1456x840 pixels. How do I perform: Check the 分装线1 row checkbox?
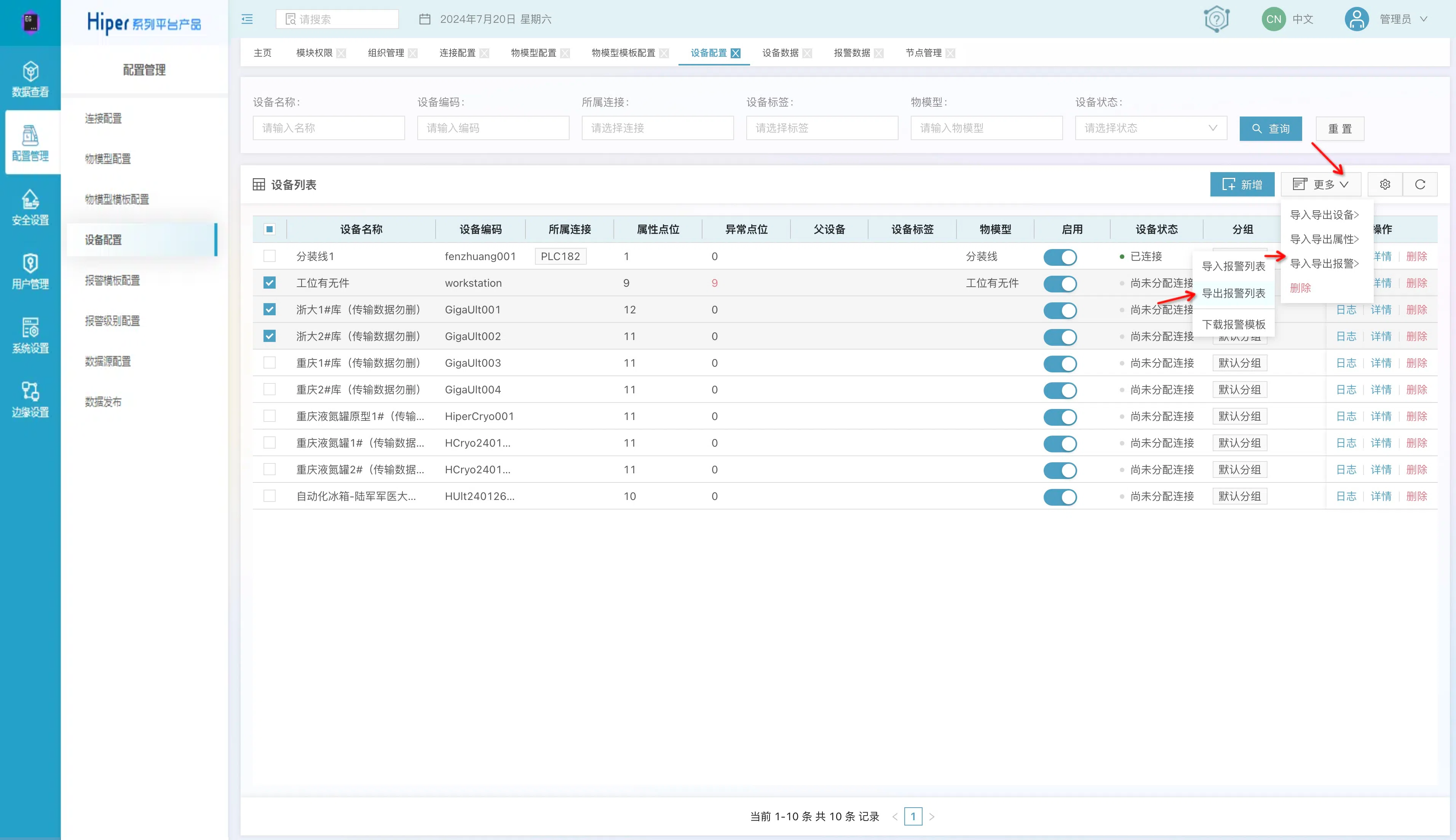(270, 256)
